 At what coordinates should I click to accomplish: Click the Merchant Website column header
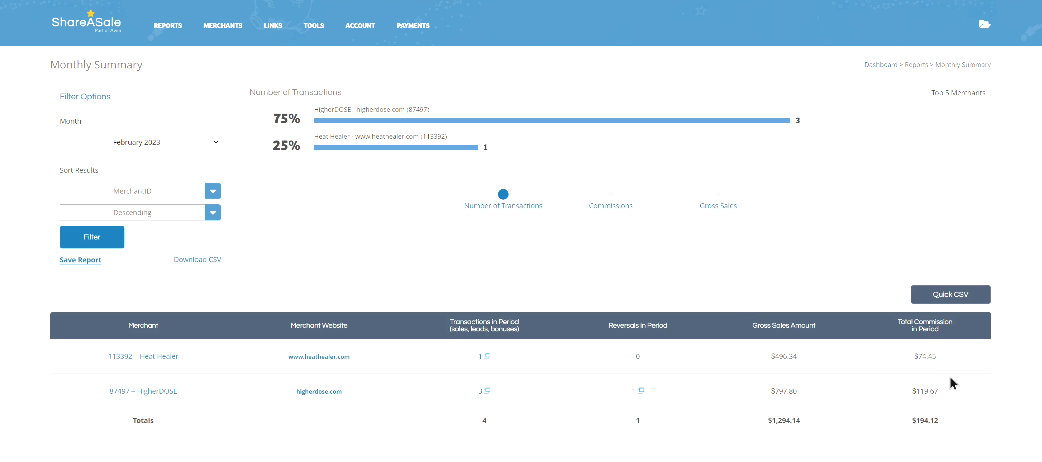pyautogui.click(x=319, y=326)
